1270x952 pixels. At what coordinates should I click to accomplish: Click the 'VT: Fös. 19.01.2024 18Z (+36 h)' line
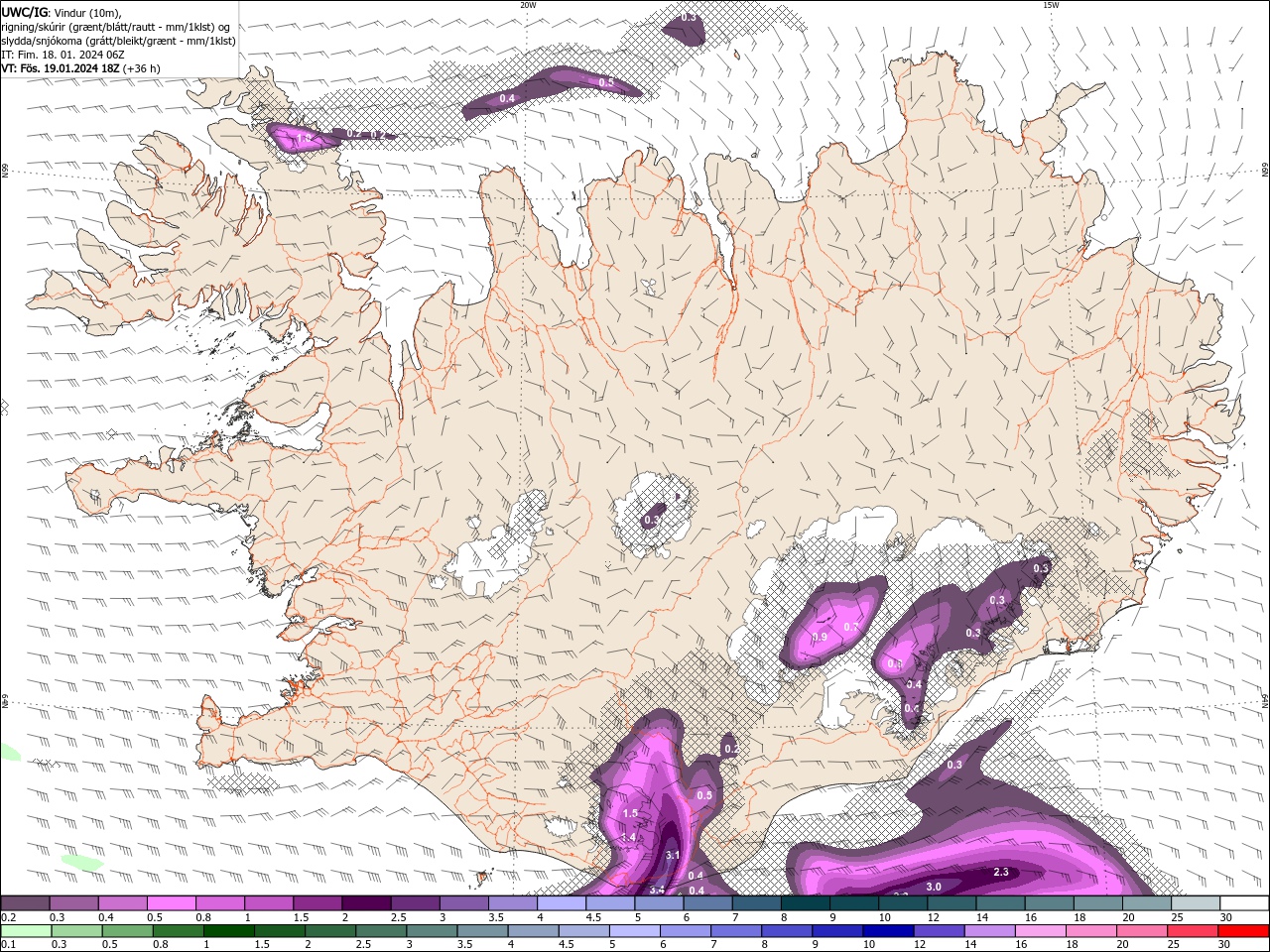pyautogui.click(x=81, y=68)
